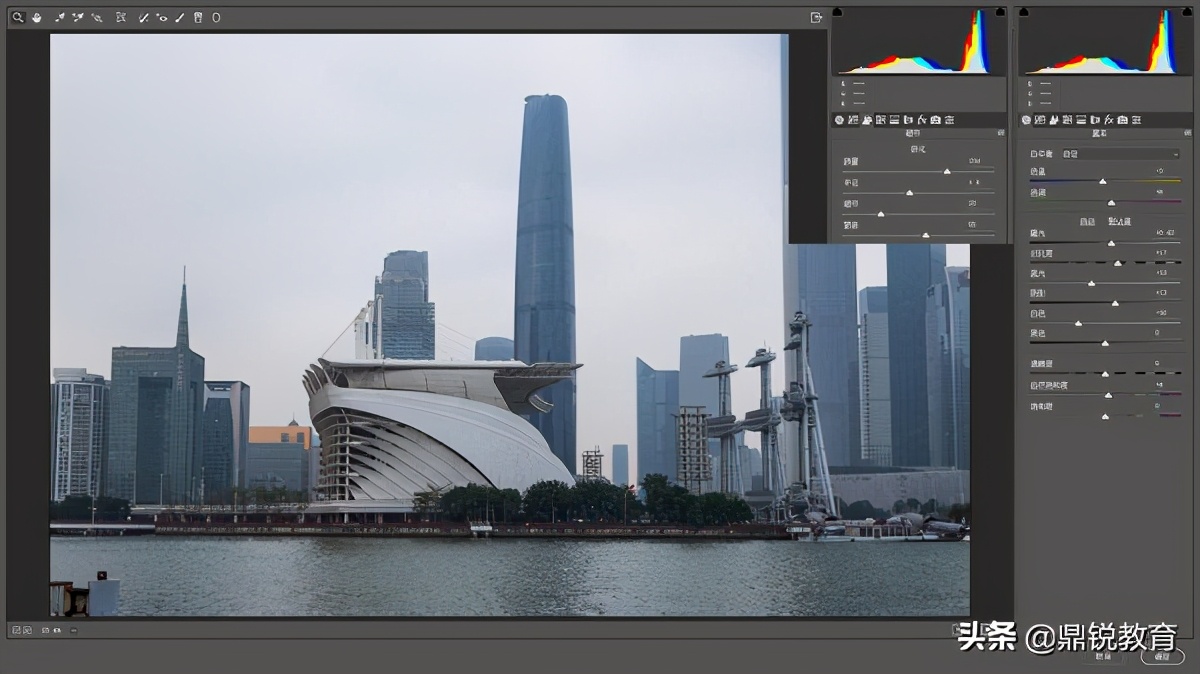This screenshot has width=1200, height=674.
Task: Click the Blacks slider handle
Action: 1105,343
